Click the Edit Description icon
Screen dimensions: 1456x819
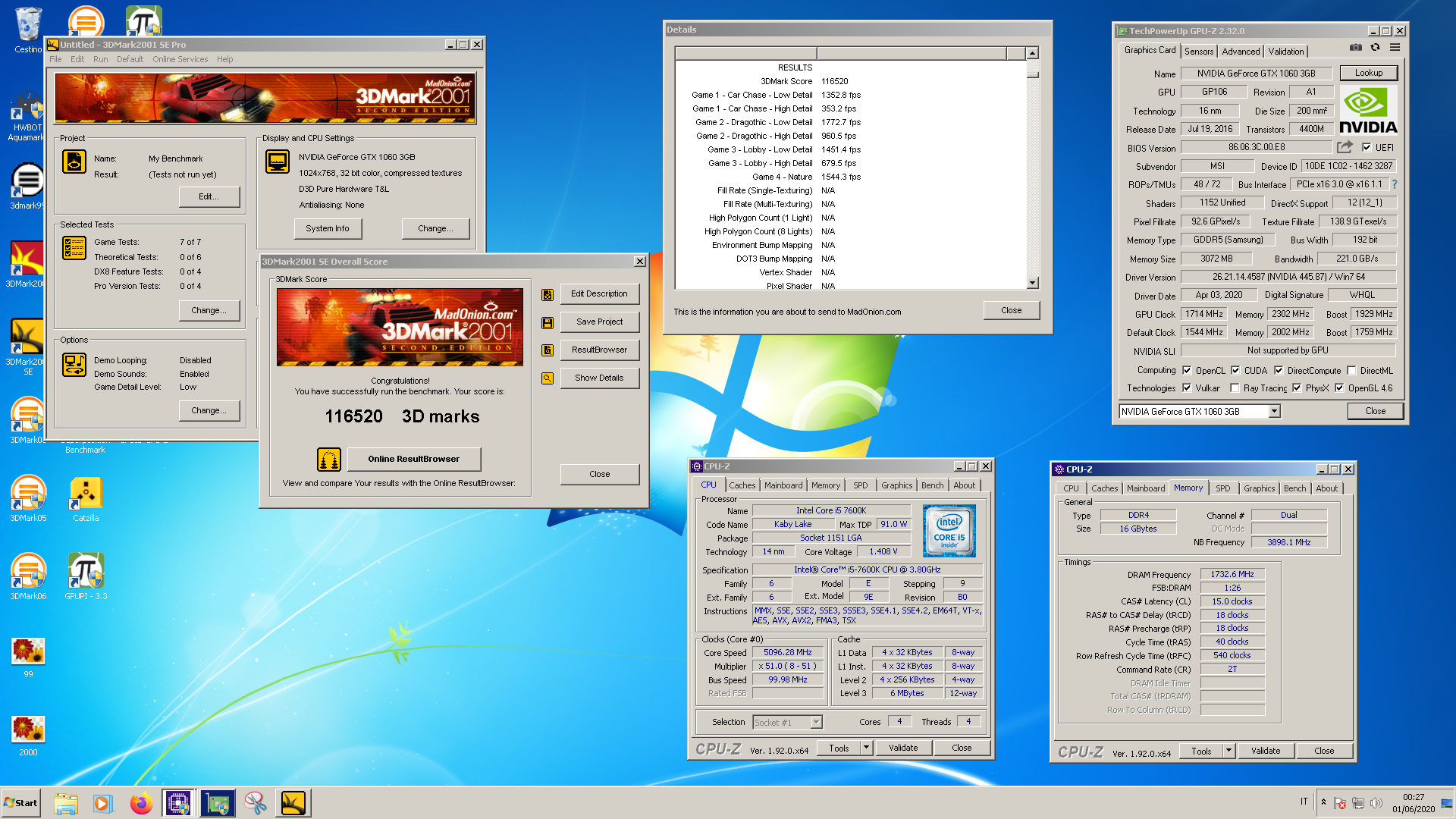point(547,295)
